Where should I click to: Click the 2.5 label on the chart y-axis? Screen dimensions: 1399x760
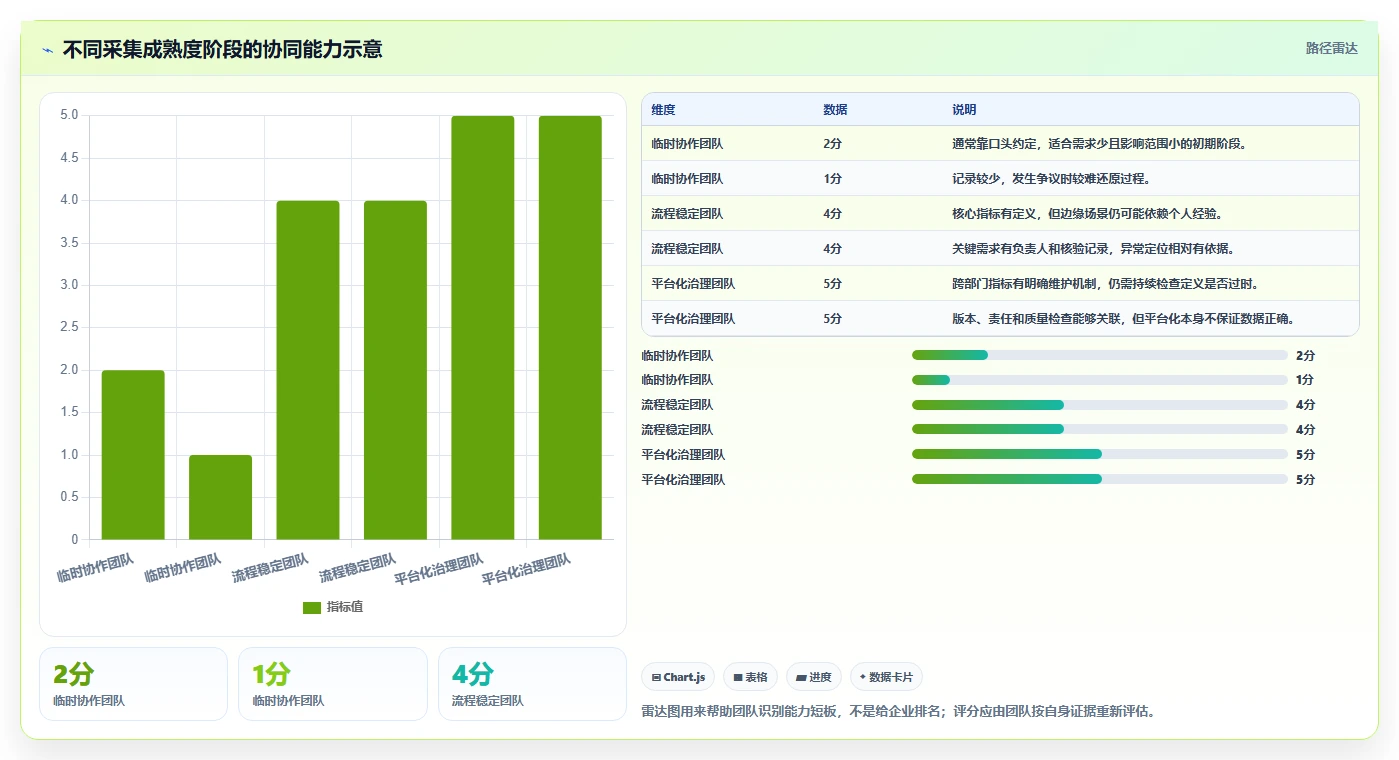[69, 328]
